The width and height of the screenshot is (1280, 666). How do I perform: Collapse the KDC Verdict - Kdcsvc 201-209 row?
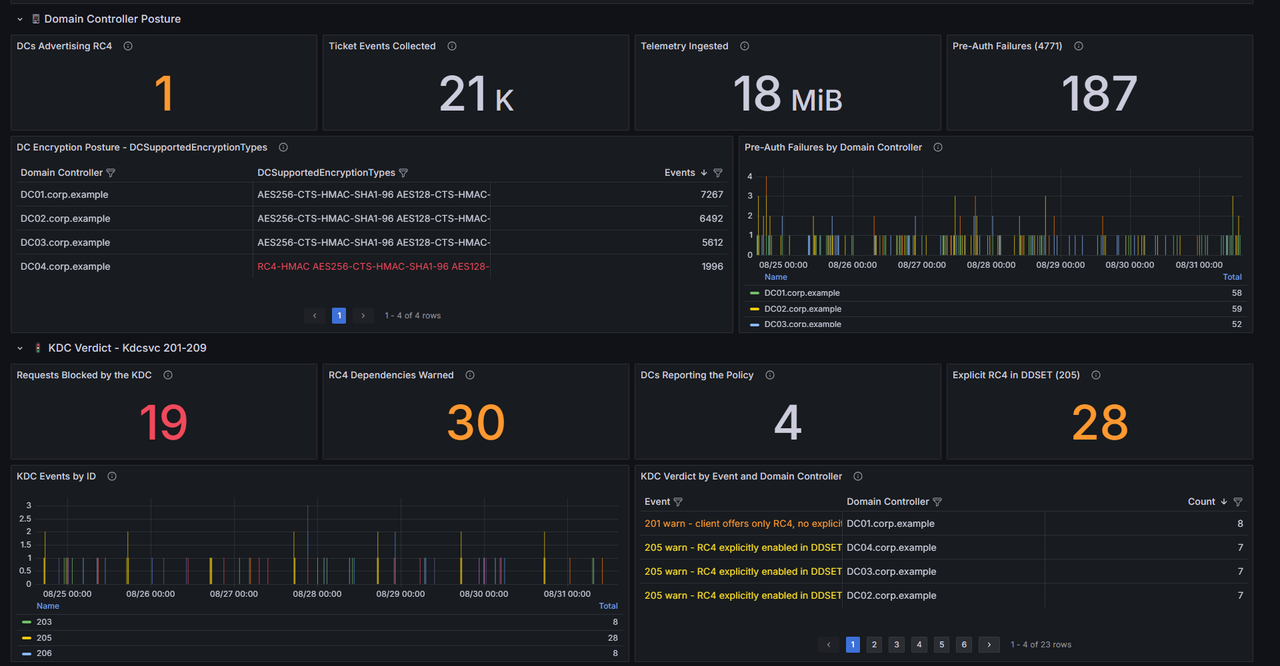pyautogui.click(x=20, y=348)
